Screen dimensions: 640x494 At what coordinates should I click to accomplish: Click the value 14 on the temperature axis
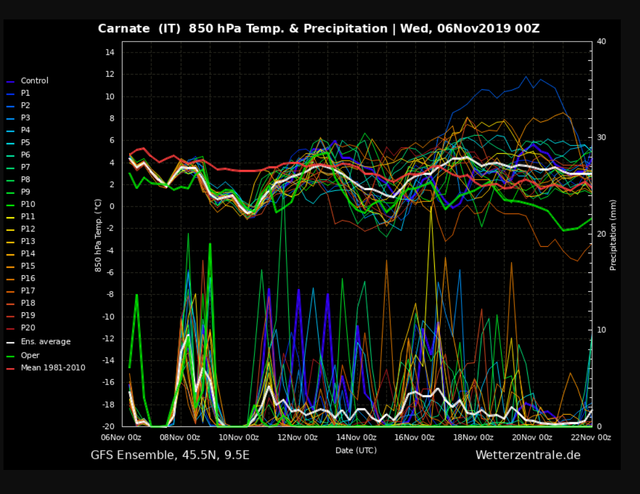pos(110,52)
